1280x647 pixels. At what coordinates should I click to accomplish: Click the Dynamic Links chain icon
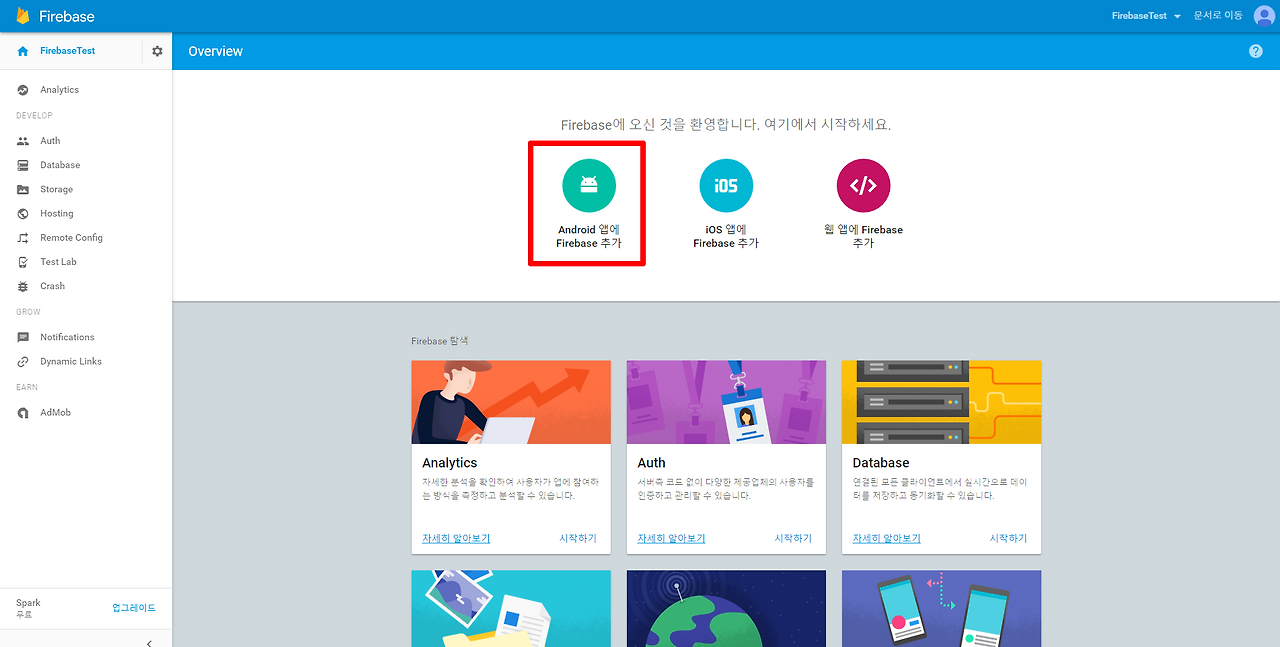(x=23, y=362)
